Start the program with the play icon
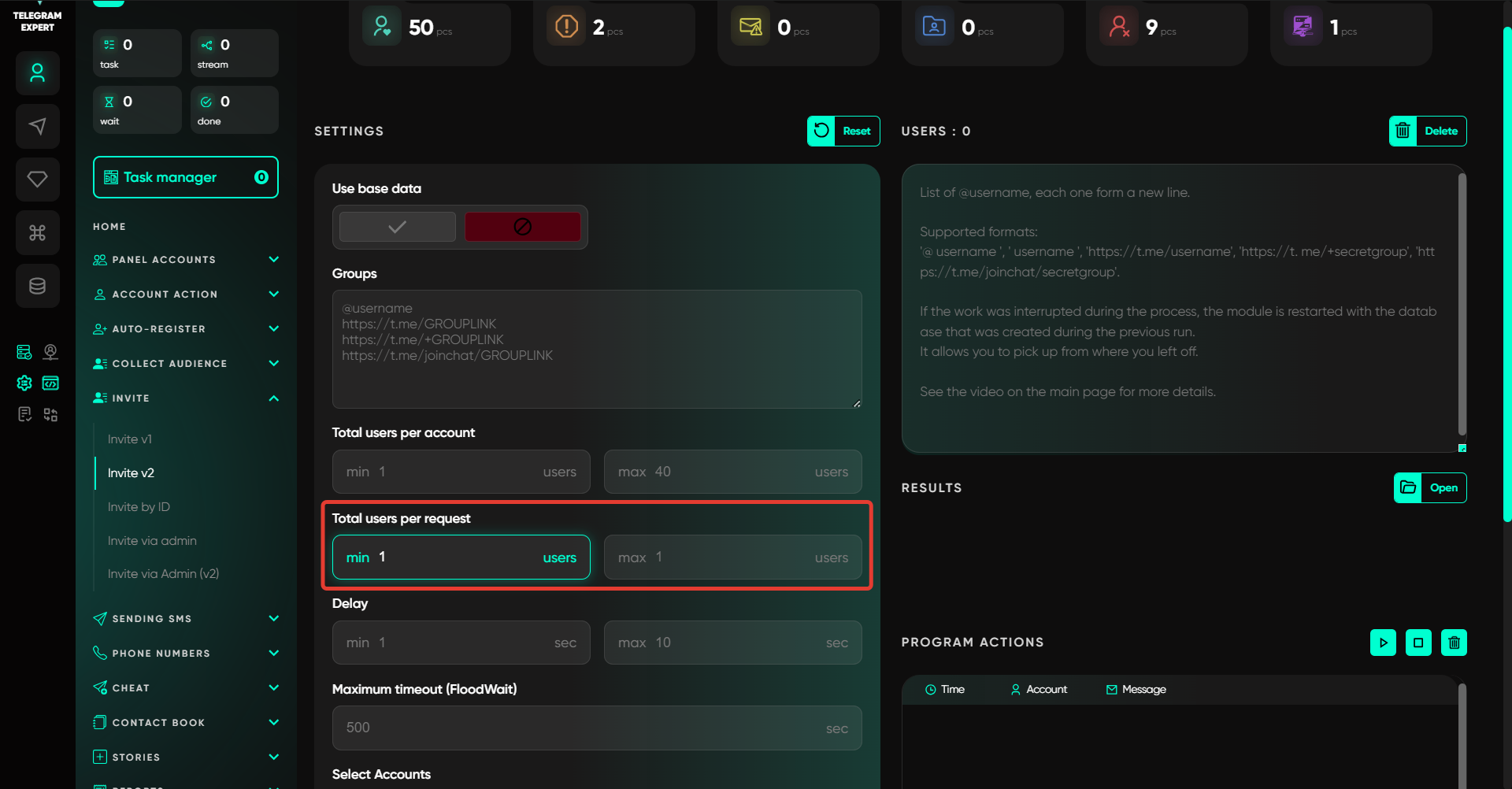The image size is (1512, 789). click(1383, 643)
